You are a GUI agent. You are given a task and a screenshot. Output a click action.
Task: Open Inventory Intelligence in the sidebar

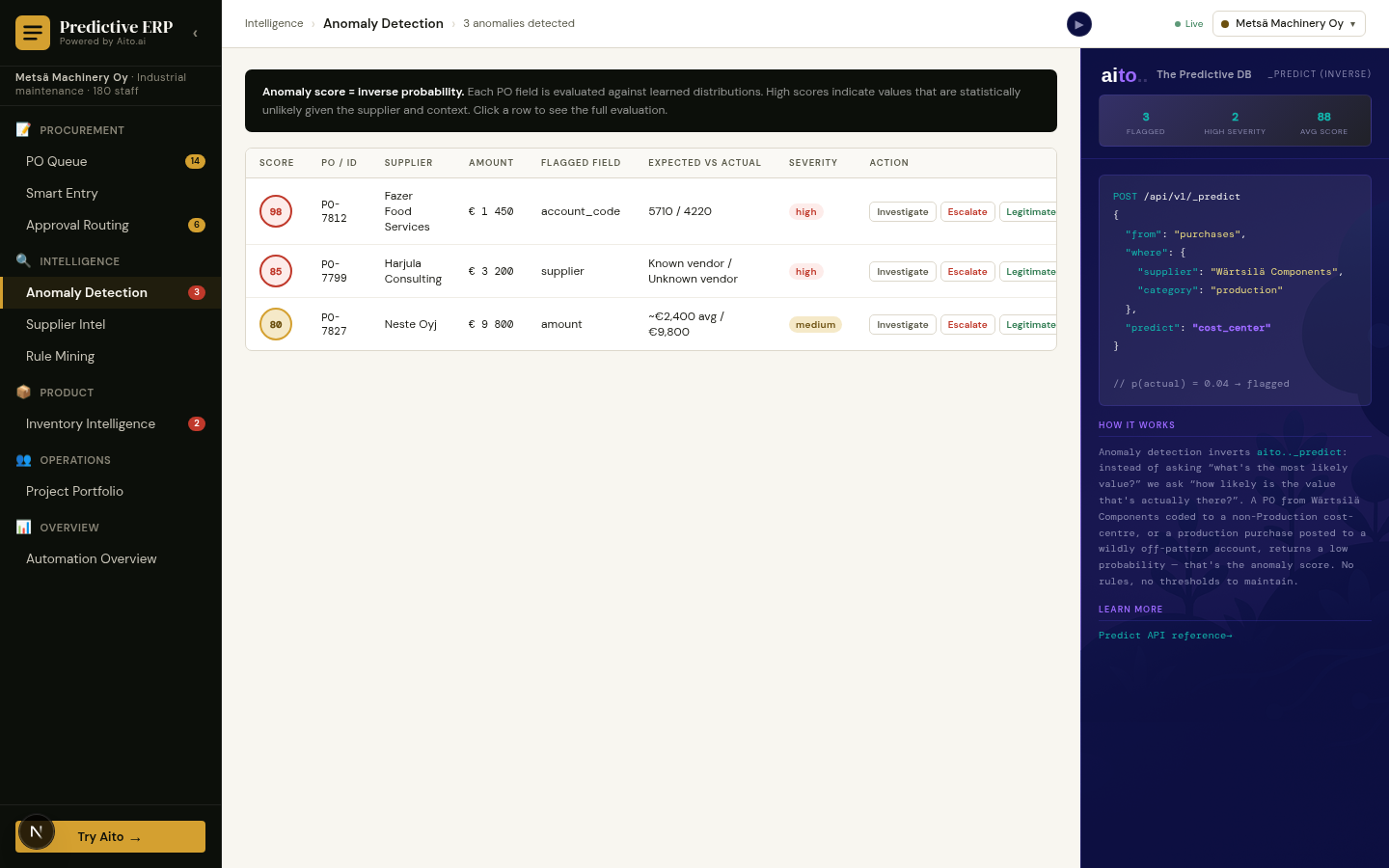(111, 423)
